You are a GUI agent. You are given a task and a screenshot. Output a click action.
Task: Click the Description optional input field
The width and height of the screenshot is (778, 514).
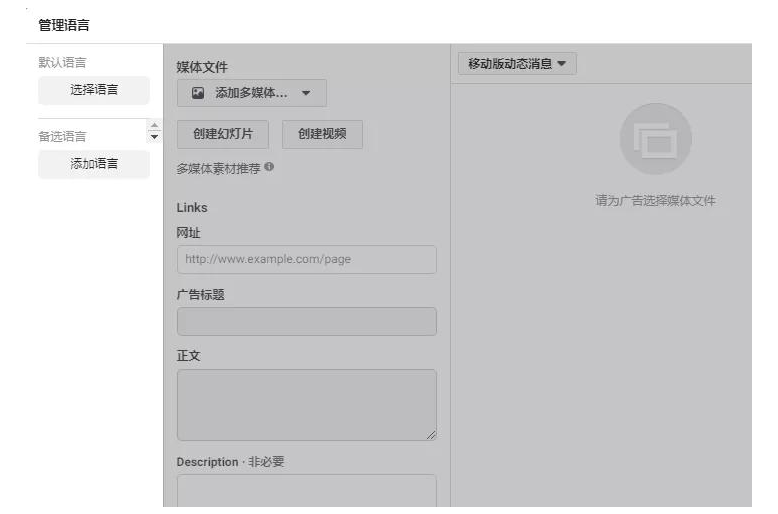coord(307,491)
